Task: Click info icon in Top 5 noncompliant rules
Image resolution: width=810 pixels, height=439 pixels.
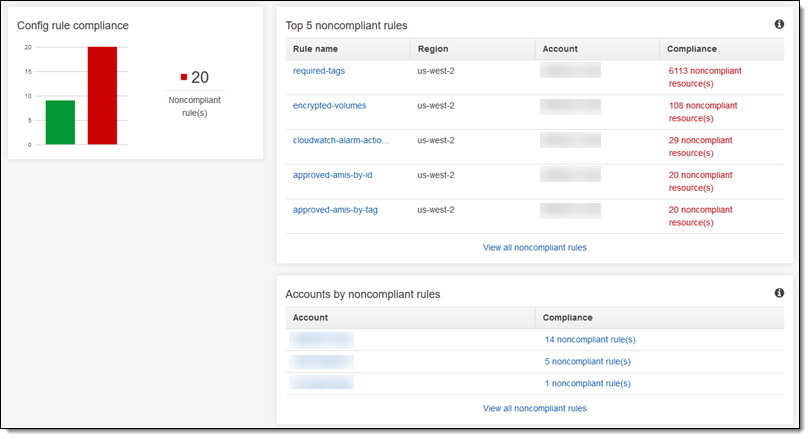Action: (779, 24)
